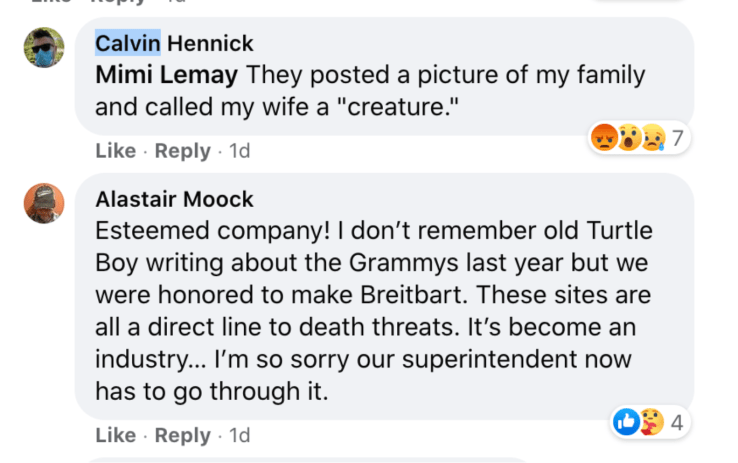
Task: Click the care hug reaction emoji
Action: (x=650, y=423)
